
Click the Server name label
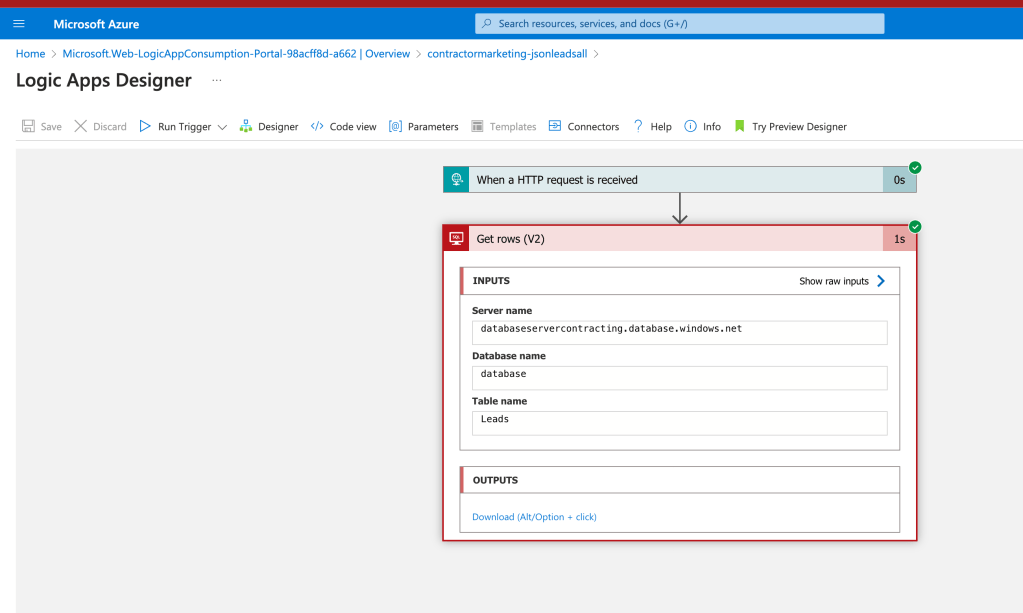[502, 310]
